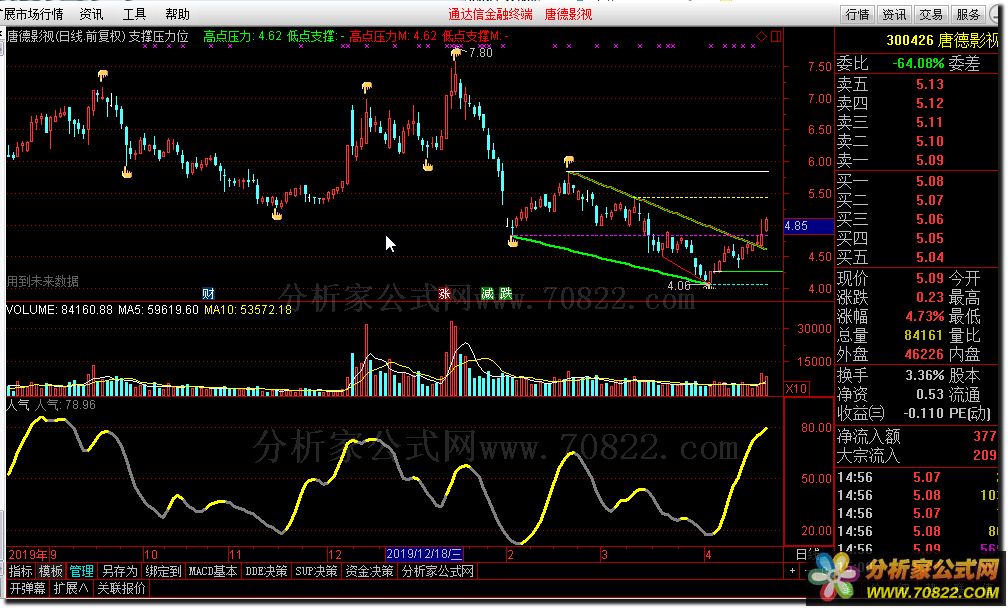Click the 换手 3.36% value
Screen dimensions: 1008x608
coord(924,375)
